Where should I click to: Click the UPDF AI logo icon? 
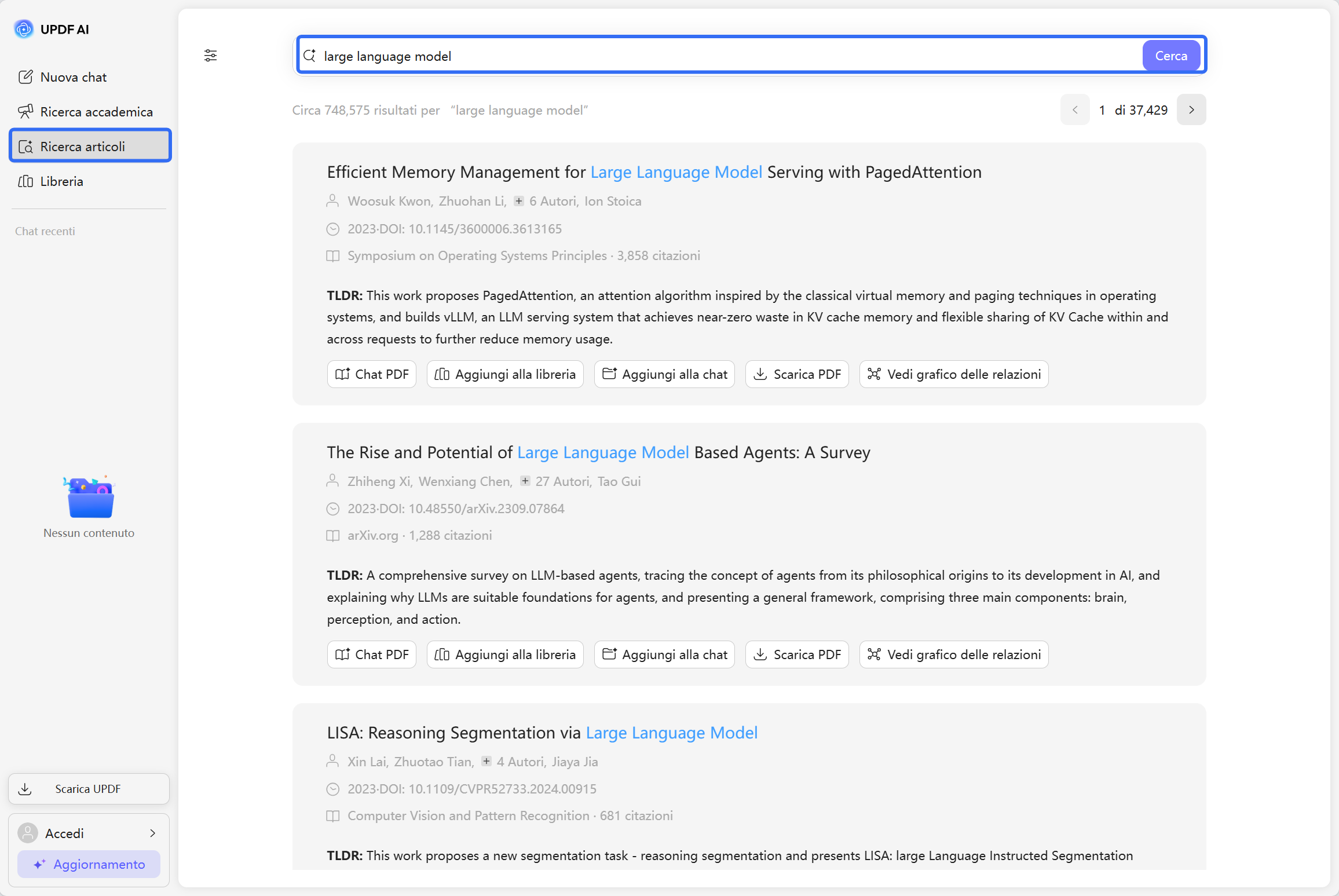click(x=24, y=29)
